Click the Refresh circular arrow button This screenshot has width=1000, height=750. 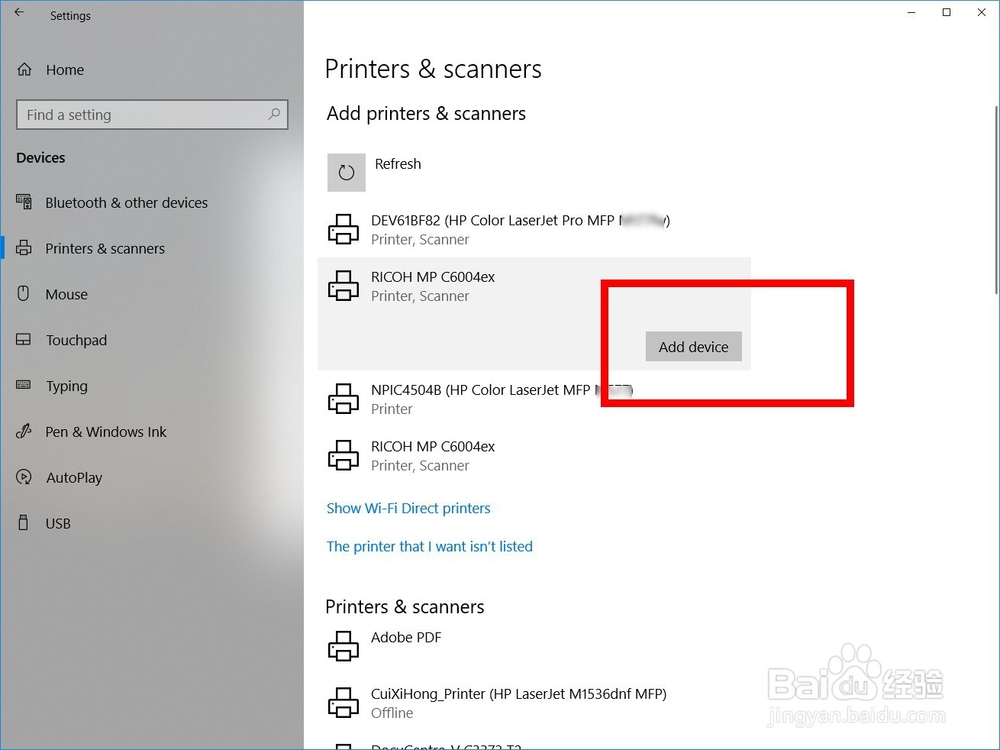pos(346,172)
